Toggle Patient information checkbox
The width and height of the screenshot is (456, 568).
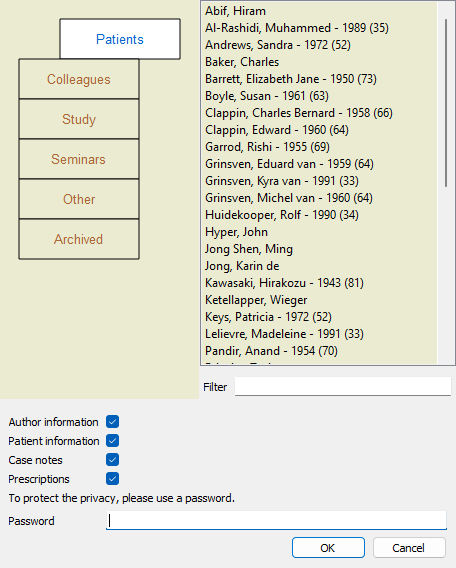(x=112, y=441)
